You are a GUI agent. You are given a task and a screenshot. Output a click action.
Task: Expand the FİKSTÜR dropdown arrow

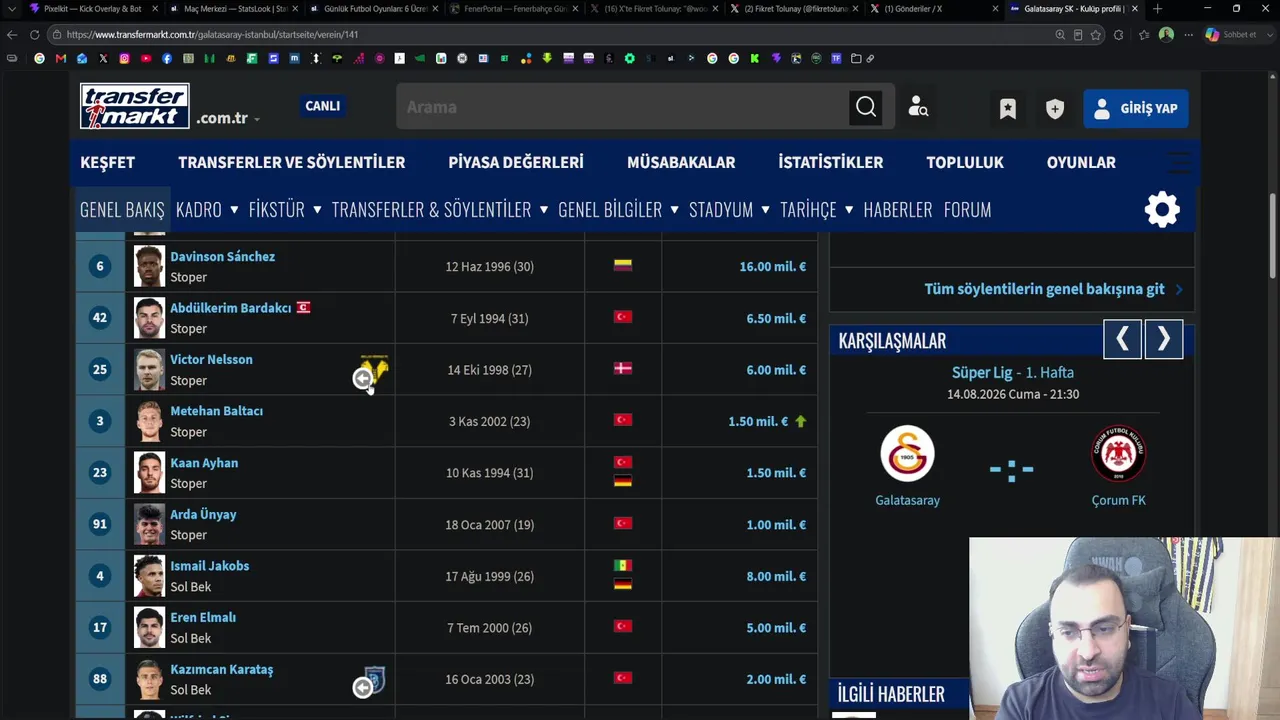click(x=317, y=209)
